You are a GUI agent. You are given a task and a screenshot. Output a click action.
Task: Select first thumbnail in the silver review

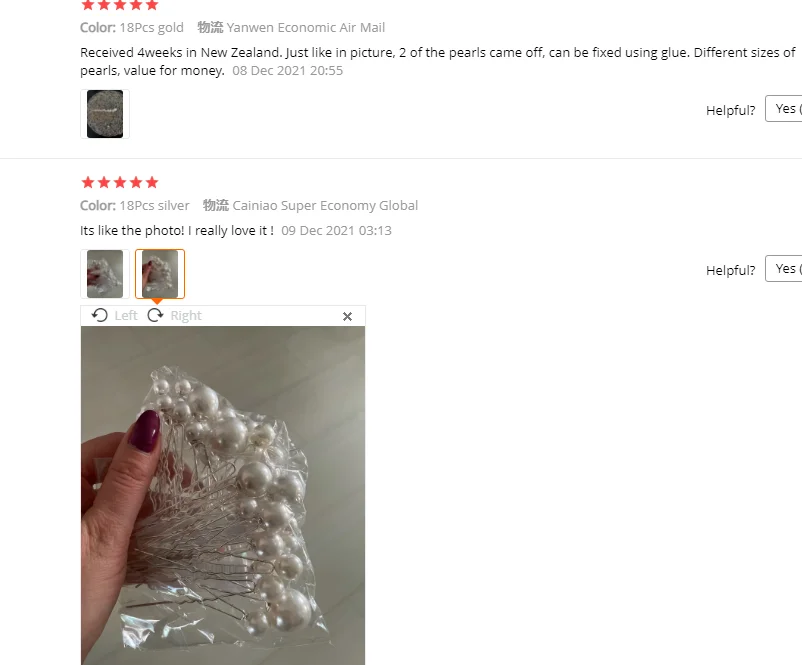(105, 274)
